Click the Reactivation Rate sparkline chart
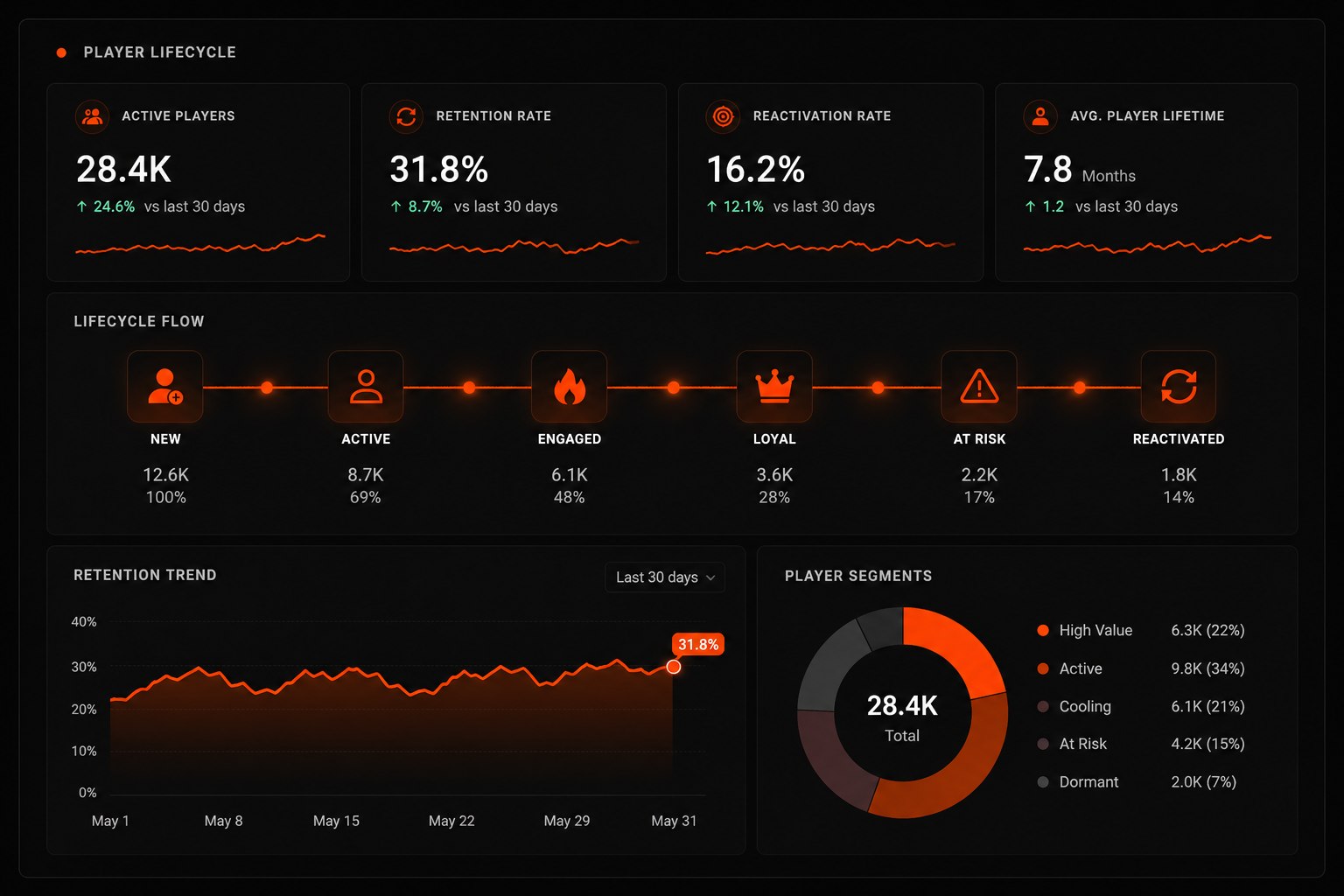 pos(831,246)
